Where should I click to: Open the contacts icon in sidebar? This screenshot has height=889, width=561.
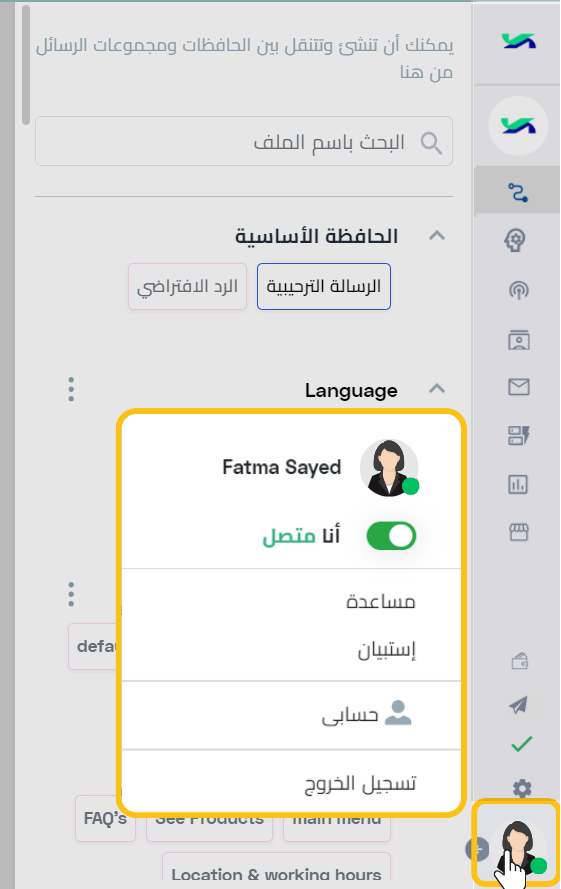[518, 340]
